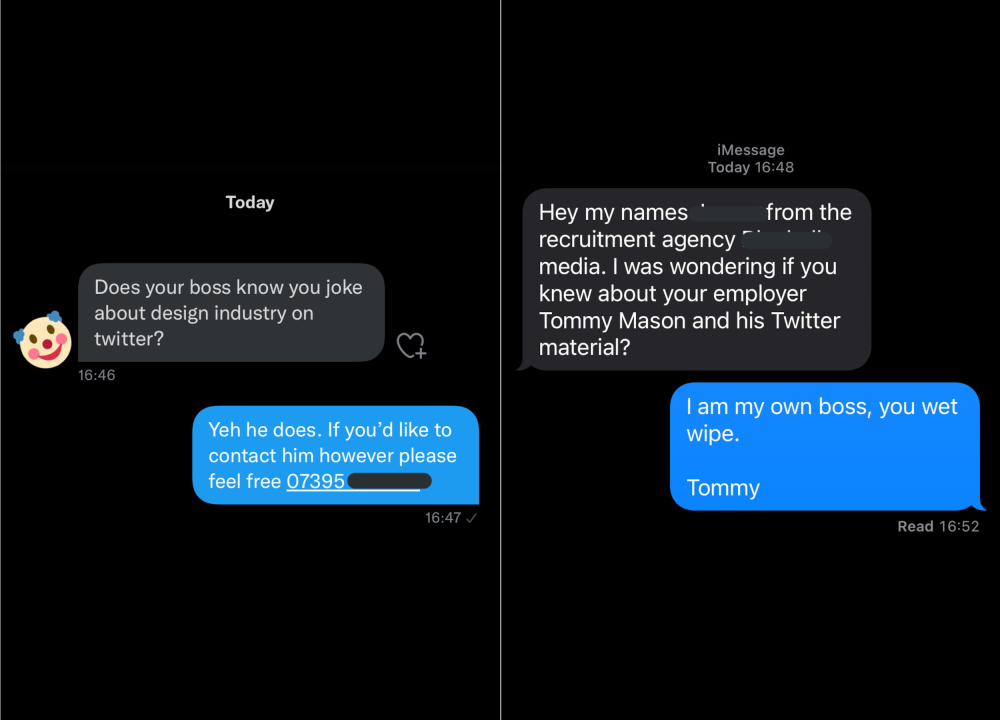Click the 'Today 16:48' conversation timestamp
This screenshot has height=720, width=1000.
pyautogui.click(x=751, y=167)
